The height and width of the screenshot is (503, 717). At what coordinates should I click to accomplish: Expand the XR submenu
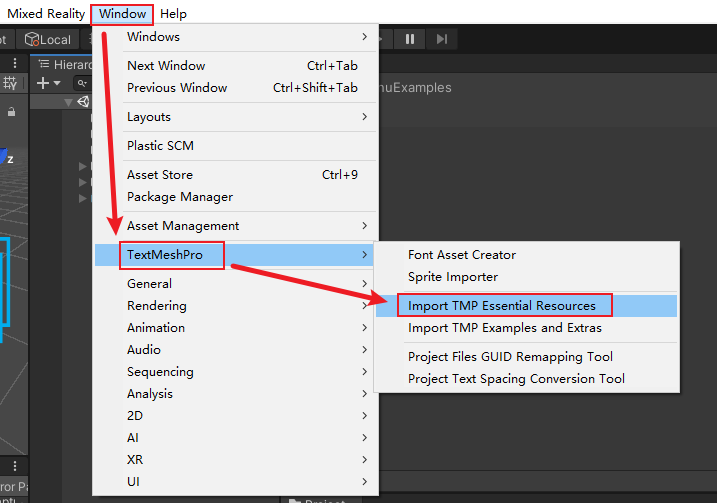235,460
